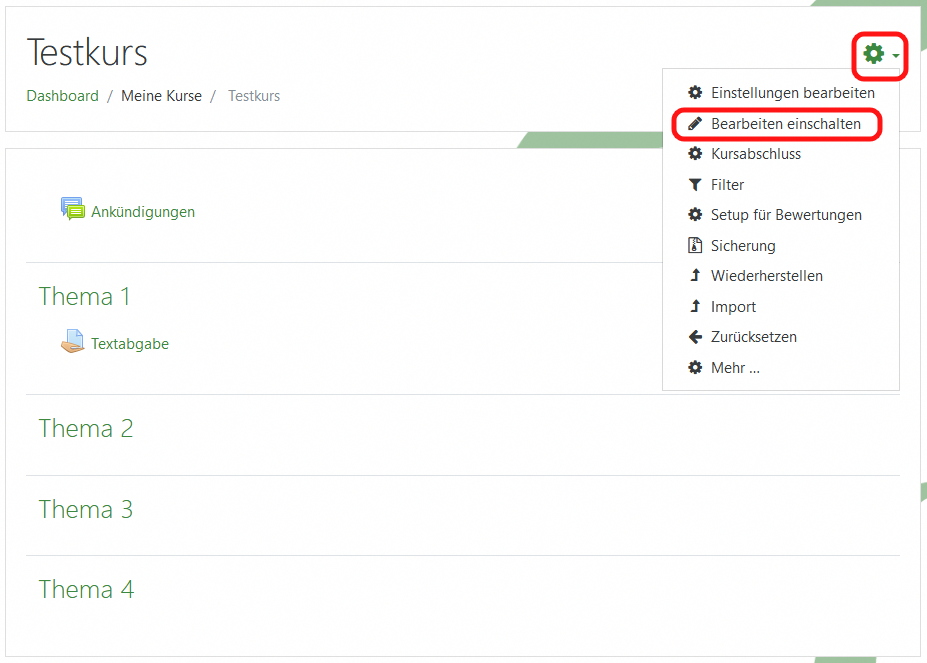Click the dropdown arrow beside the gear

point(896,56)
